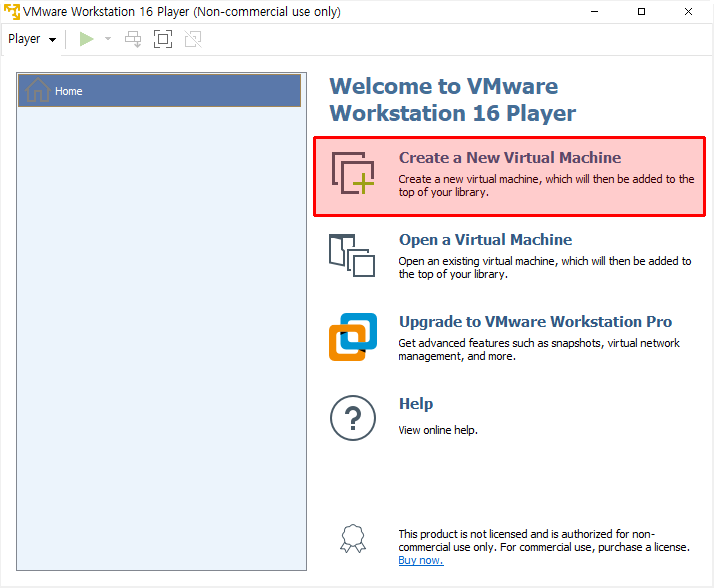Image resolution: width=714 pixels, height=588 pixels.
Task: Close the VMware Player window
Action: [x=688, y=11]
